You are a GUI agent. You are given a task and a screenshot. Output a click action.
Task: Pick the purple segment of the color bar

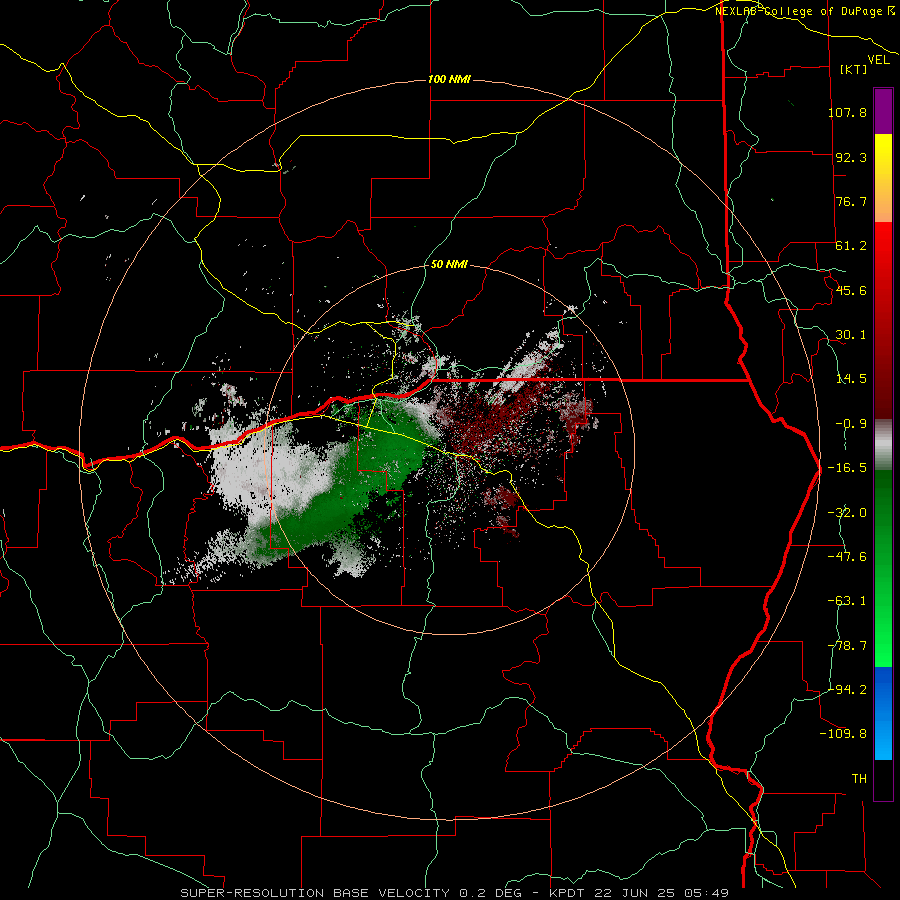click(883, 111)
